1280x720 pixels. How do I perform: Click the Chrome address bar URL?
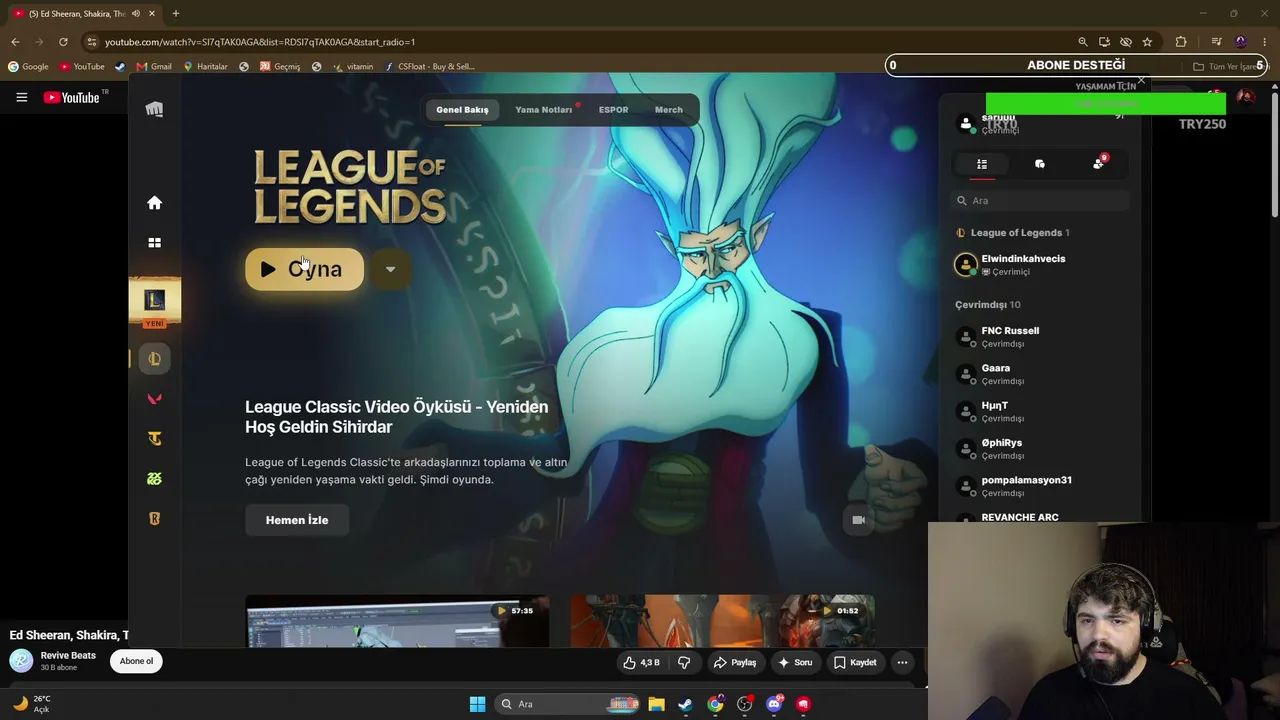pos(260,42)
